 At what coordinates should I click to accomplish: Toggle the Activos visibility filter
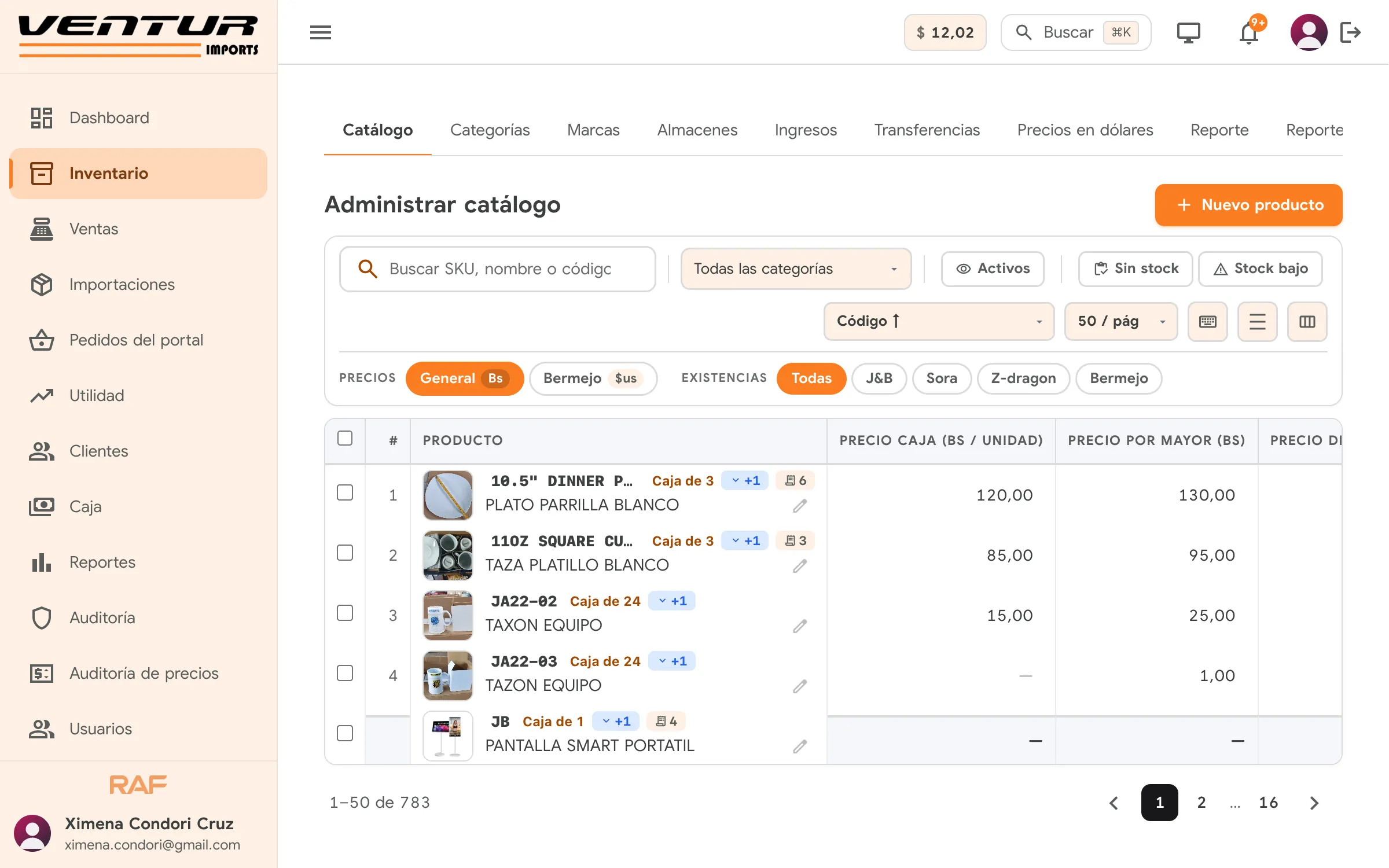pos(993,269)
